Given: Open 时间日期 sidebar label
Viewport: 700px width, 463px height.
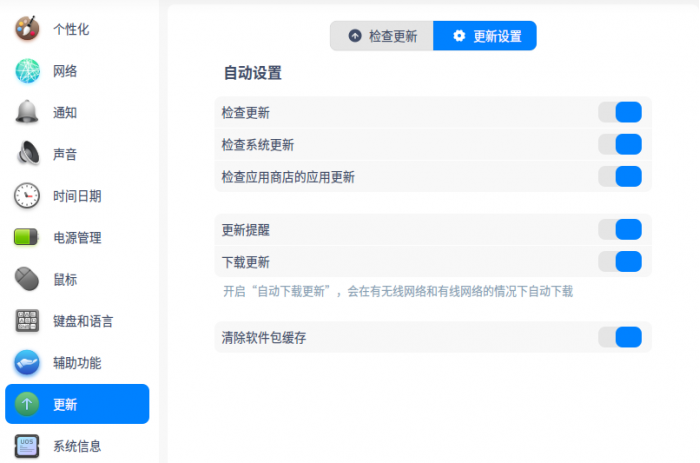Looking at the screenshot, I should point(77,196).
